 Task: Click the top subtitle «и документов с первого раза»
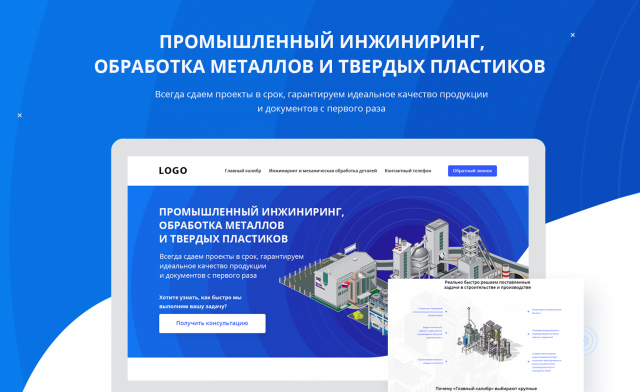[x=321, y=109]
